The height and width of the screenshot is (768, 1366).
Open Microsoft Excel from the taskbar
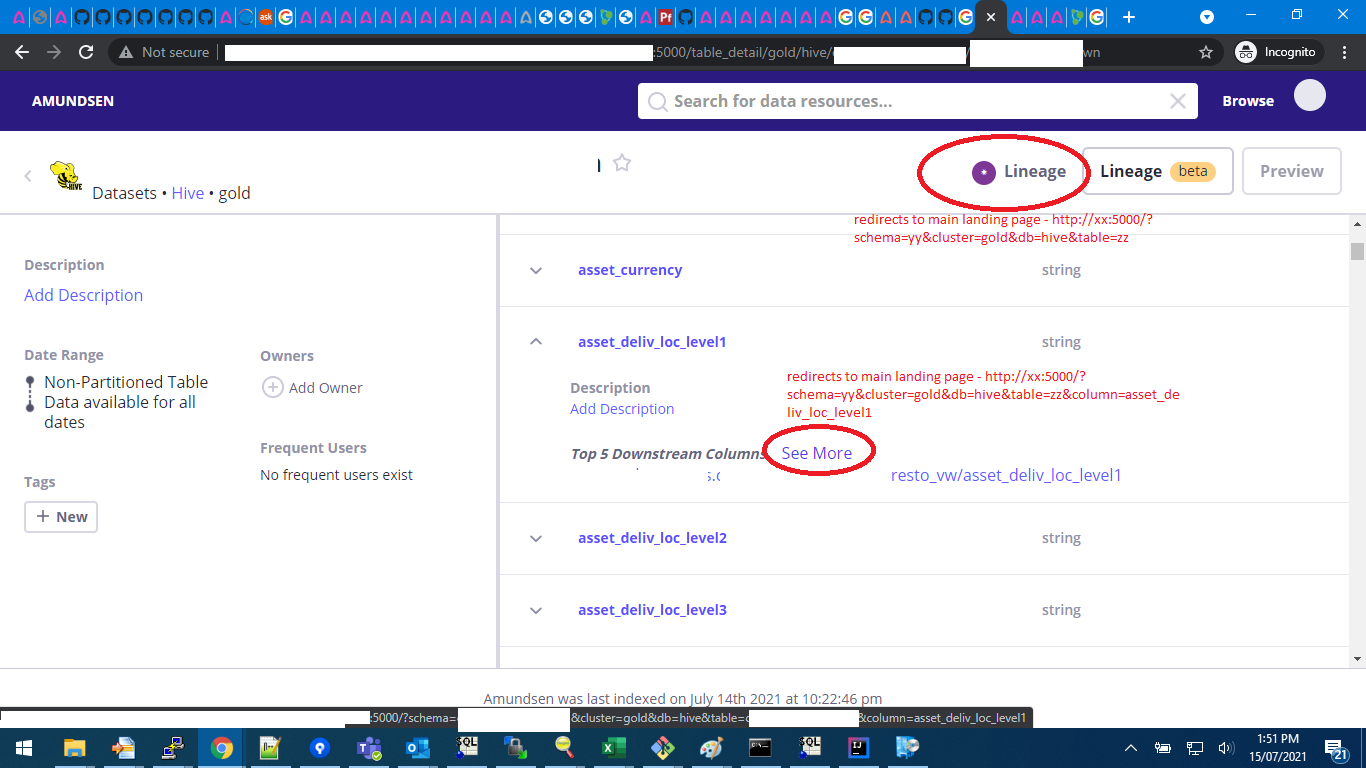613,748
